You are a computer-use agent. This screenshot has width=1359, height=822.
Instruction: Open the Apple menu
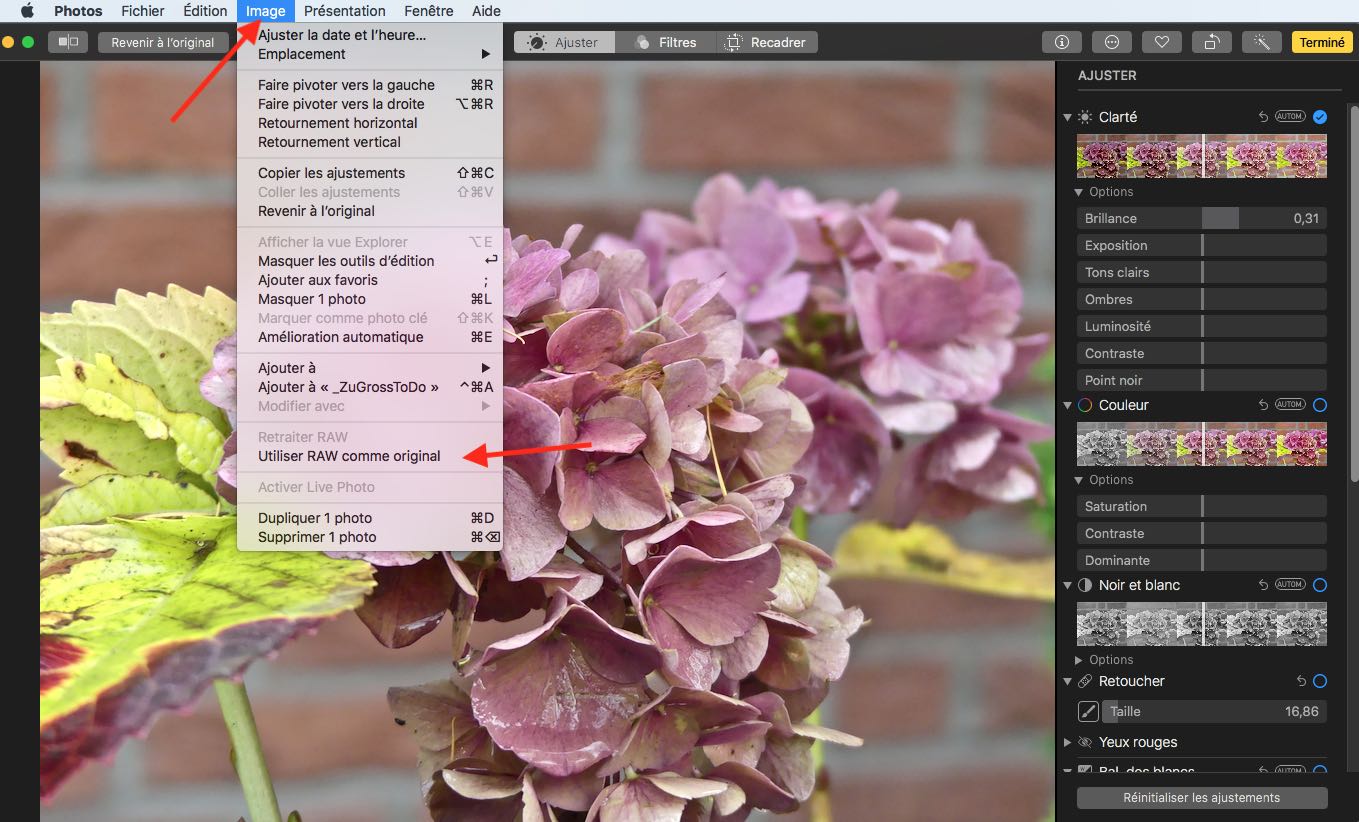coord(27,11)
